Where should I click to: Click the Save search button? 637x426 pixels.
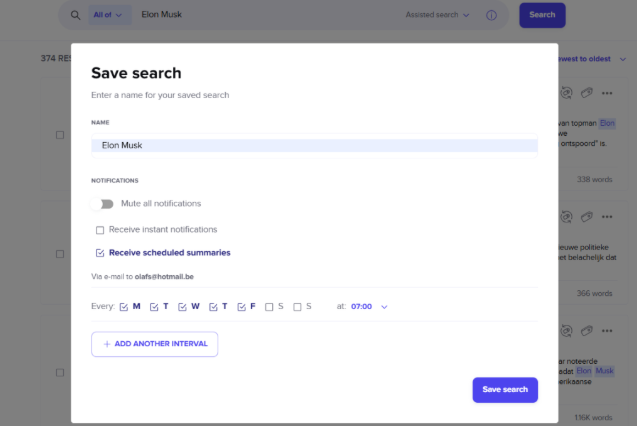point(505,389)
